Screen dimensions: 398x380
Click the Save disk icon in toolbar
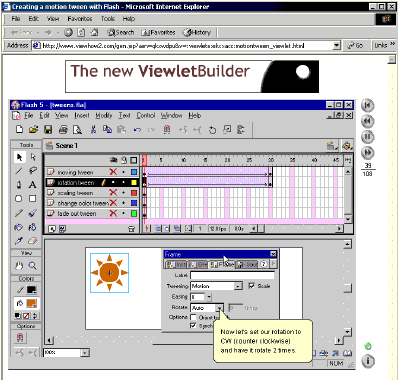pyautogui.click(x=48, y=129)
